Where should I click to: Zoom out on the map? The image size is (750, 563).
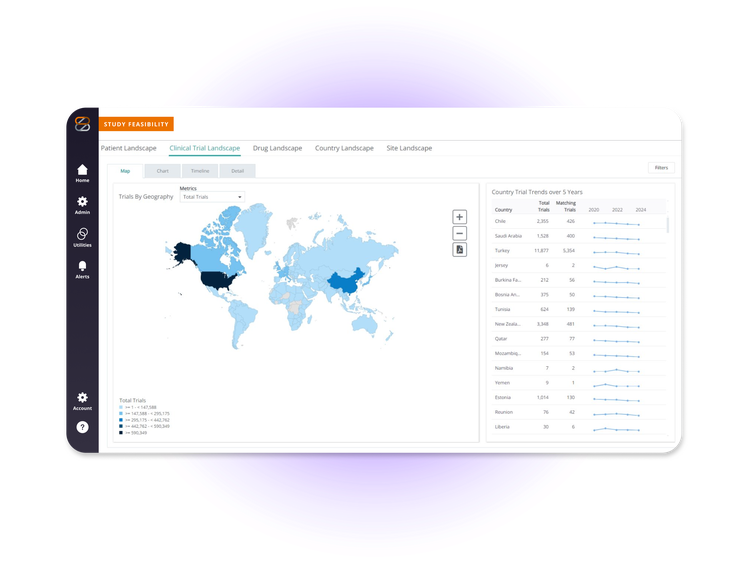pos(460,233)
